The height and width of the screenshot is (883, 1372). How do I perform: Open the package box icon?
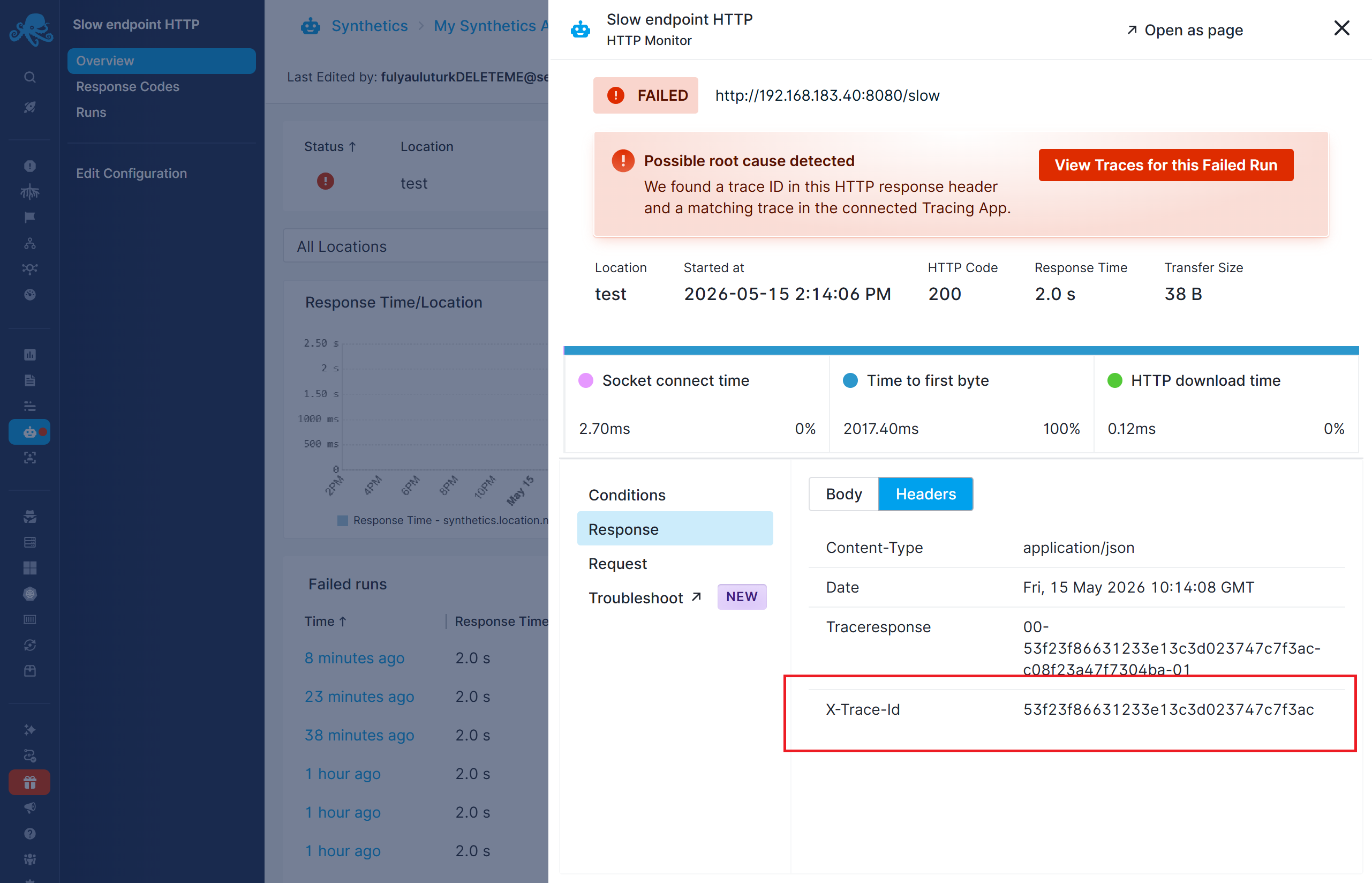(x=30, y=671)
